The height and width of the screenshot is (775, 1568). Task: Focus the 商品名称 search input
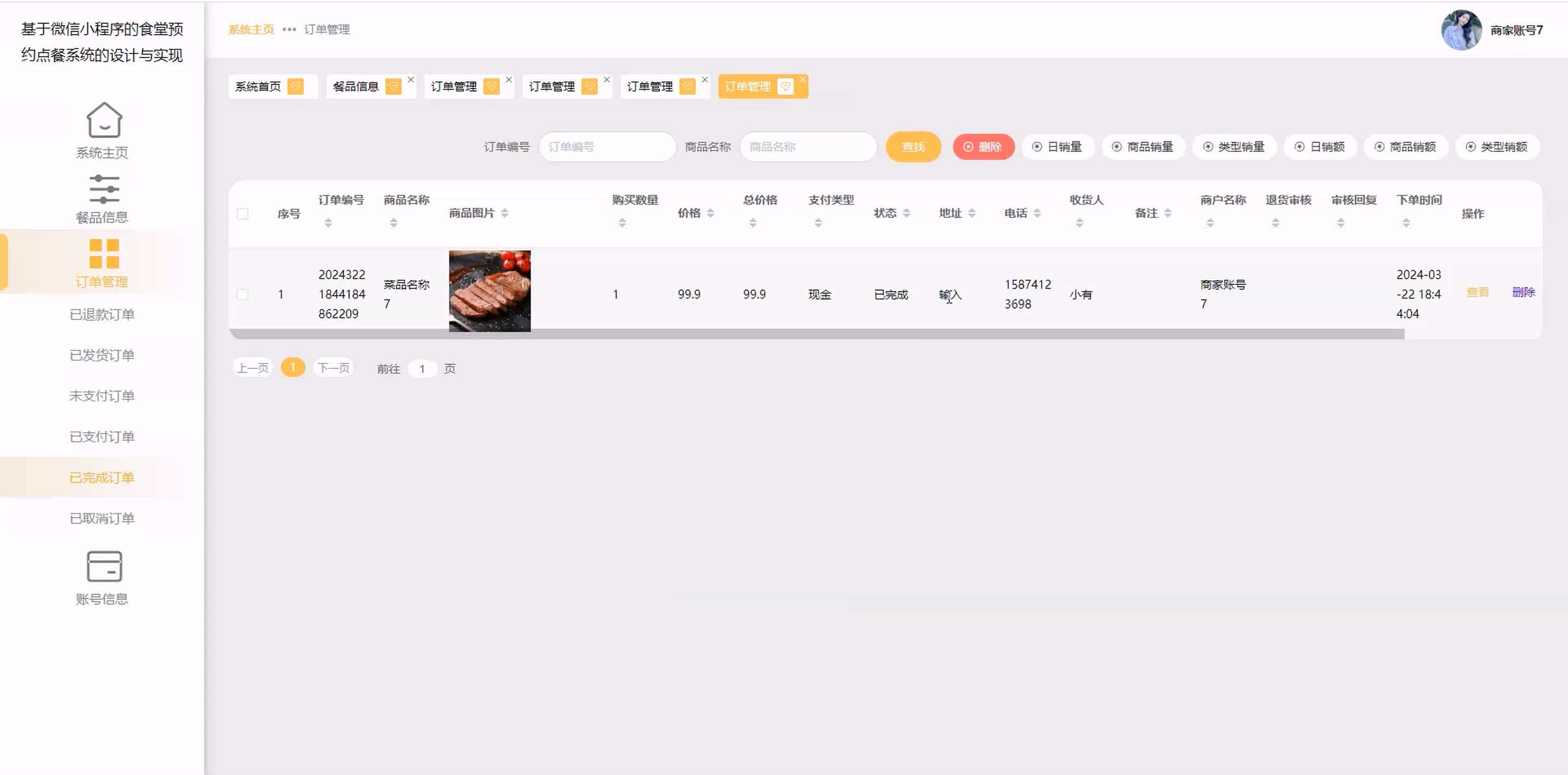[x=809, y=146]
